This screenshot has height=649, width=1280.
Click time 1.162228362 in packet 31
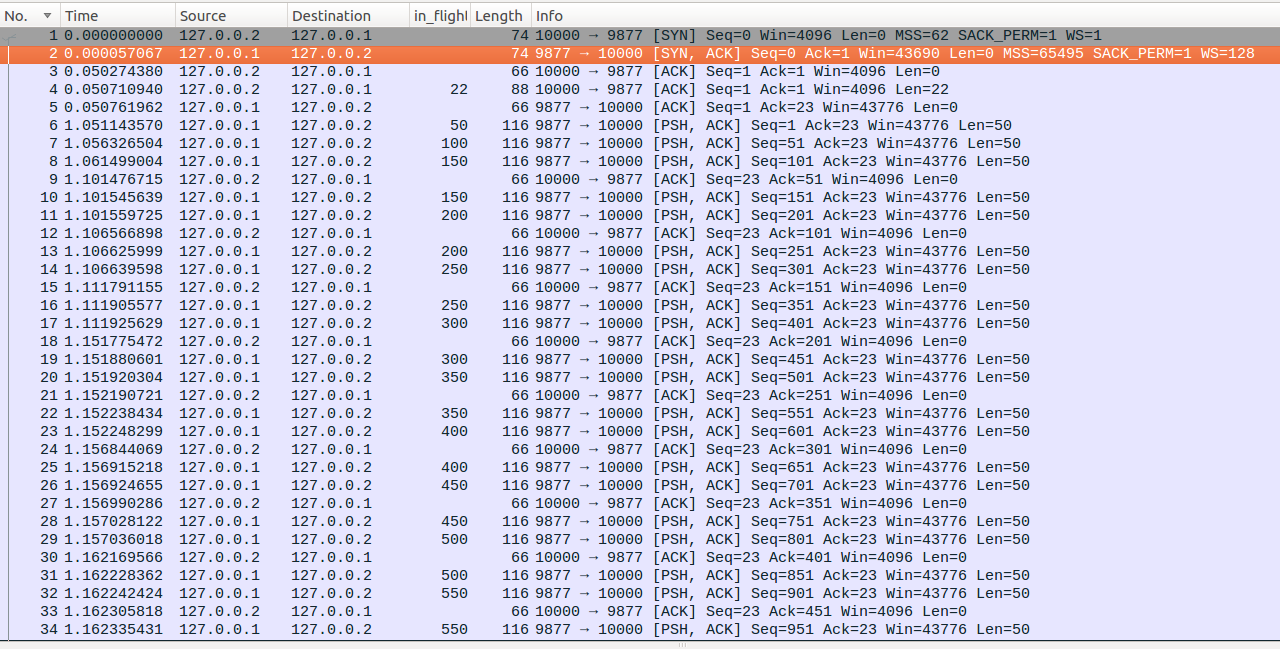[113, 576]
